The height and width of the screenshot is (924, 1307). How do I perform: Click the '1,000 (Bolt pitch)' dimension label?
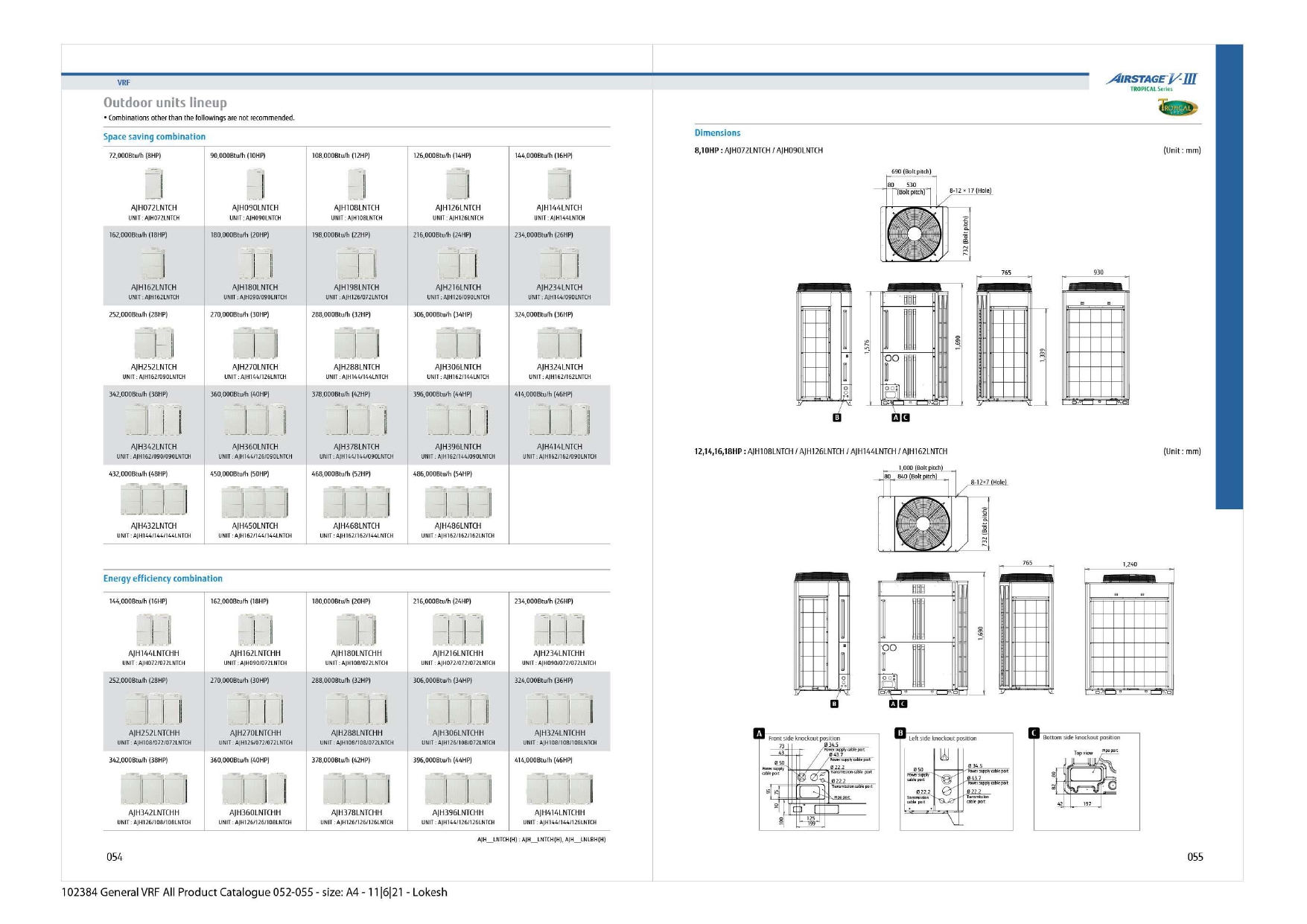920,468
